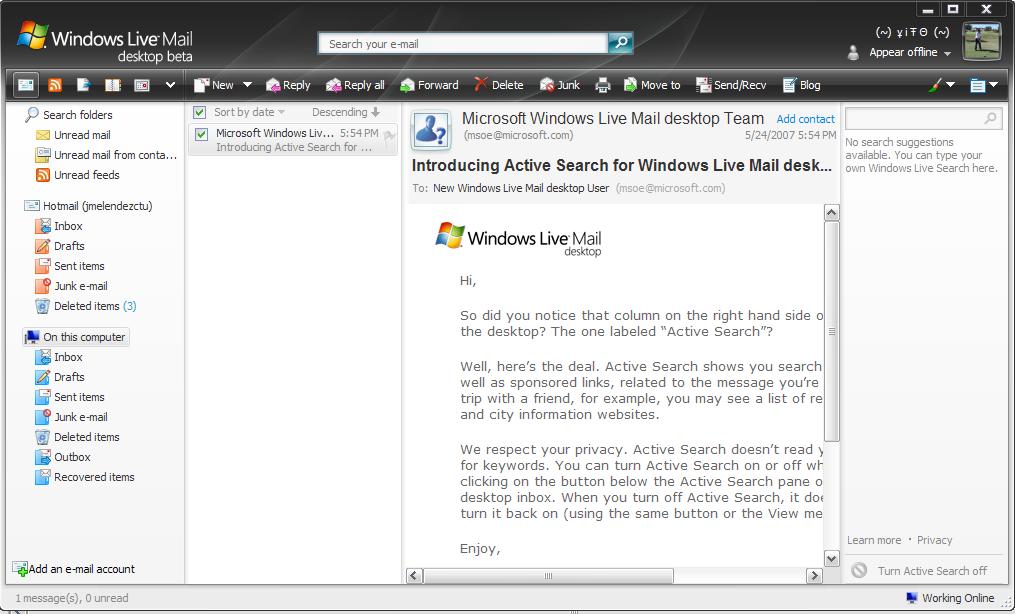Open the newsgroups view icon in toolbar
The width and height of the screenshot is (1015, 614).
pyautogui.click(x=84, y=85)
